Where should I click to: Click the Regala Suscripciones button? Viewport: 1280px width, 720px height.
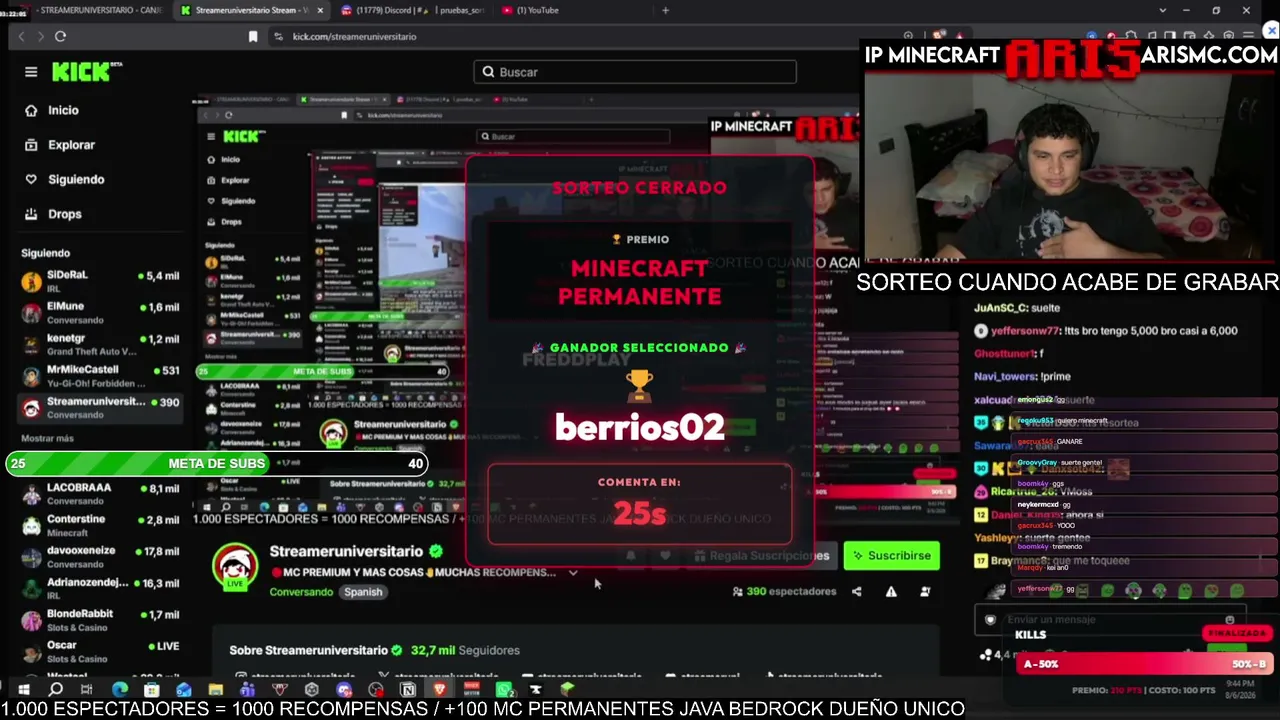point(760,556)
